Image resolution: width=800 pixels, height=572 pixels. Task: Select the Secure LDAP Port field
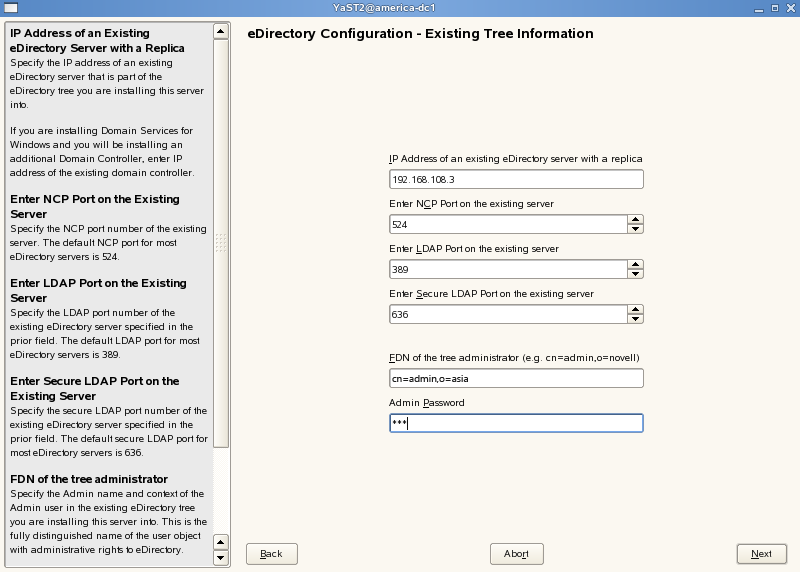click(507, 314)
